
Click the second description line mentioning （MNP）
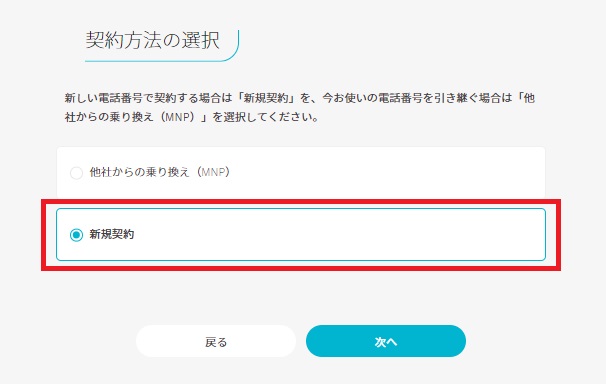[192, 117]
